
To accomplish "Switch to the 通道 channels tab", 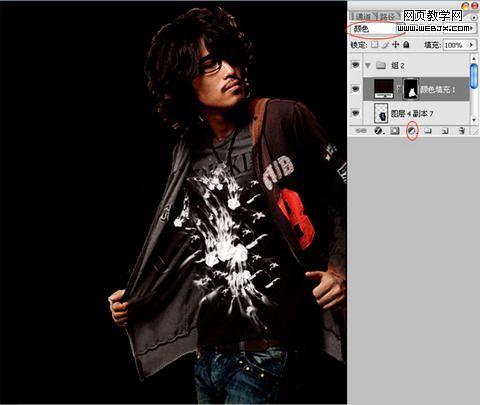I will point(363,16).
